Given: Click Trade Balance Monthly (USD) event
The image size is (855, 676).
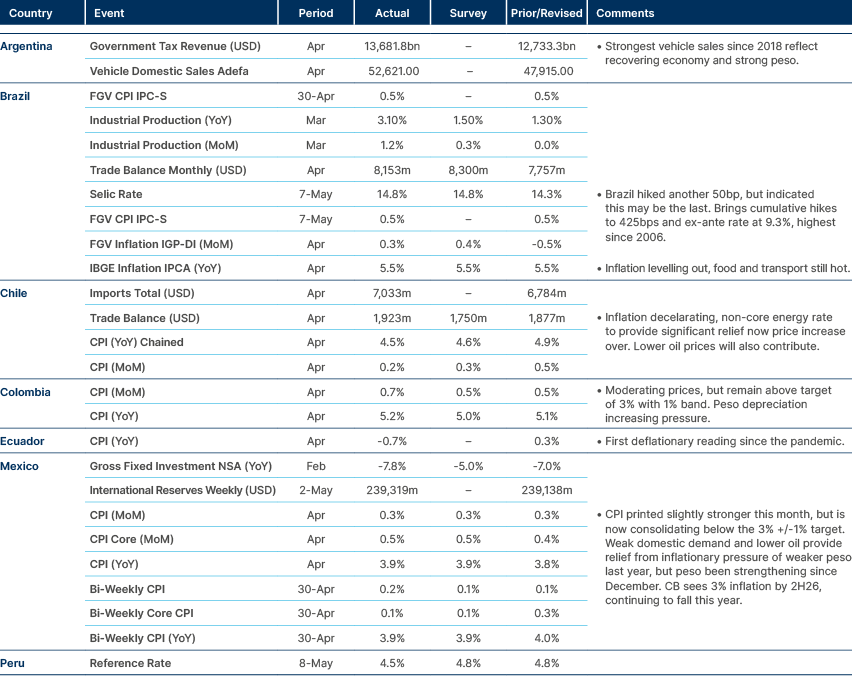Looking at the screenshot, I should click(x=168, y=171).
